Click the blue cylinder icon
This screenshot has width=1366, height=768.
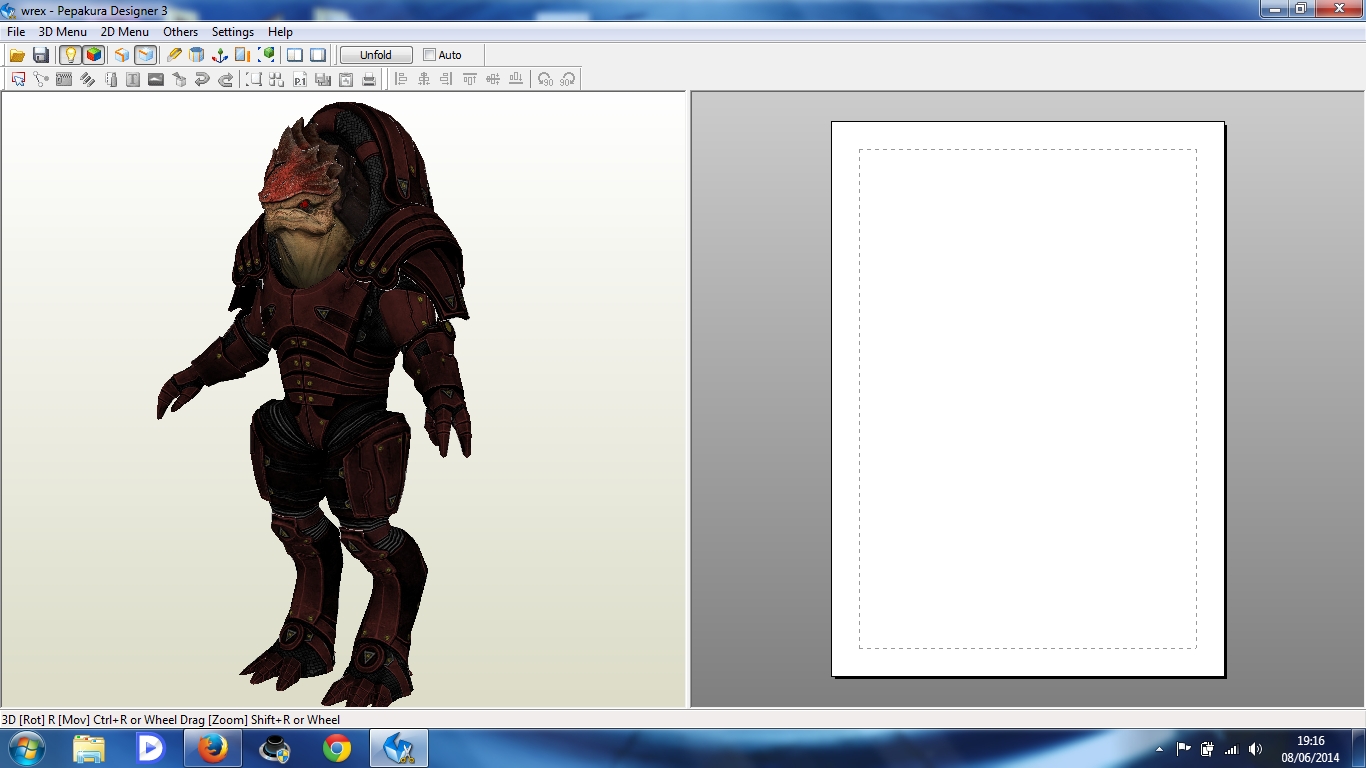197,55
